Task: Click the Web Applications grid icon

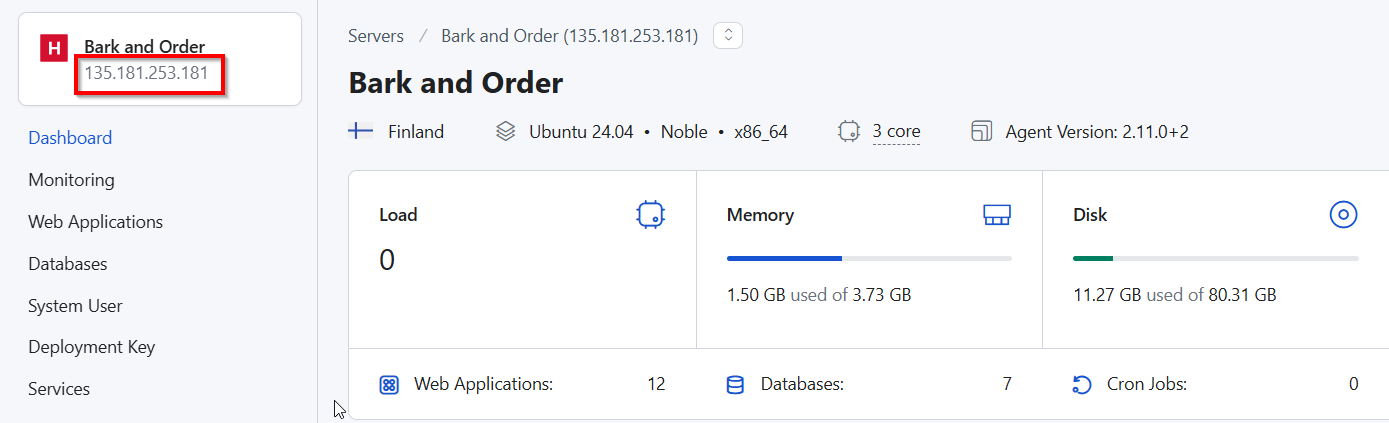Action: [389, 384]
